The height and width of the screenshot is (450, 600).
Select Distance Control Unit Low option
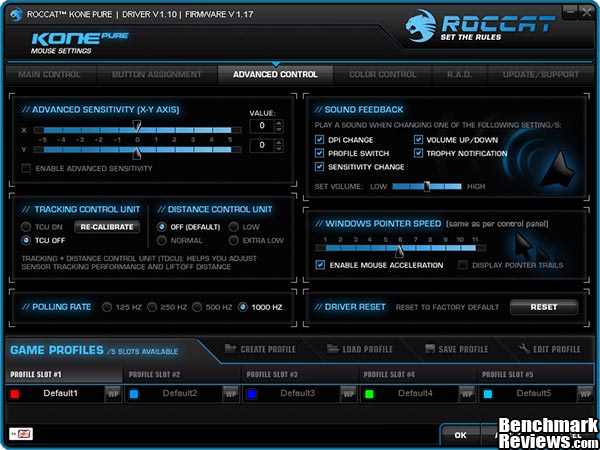(233, 227)
